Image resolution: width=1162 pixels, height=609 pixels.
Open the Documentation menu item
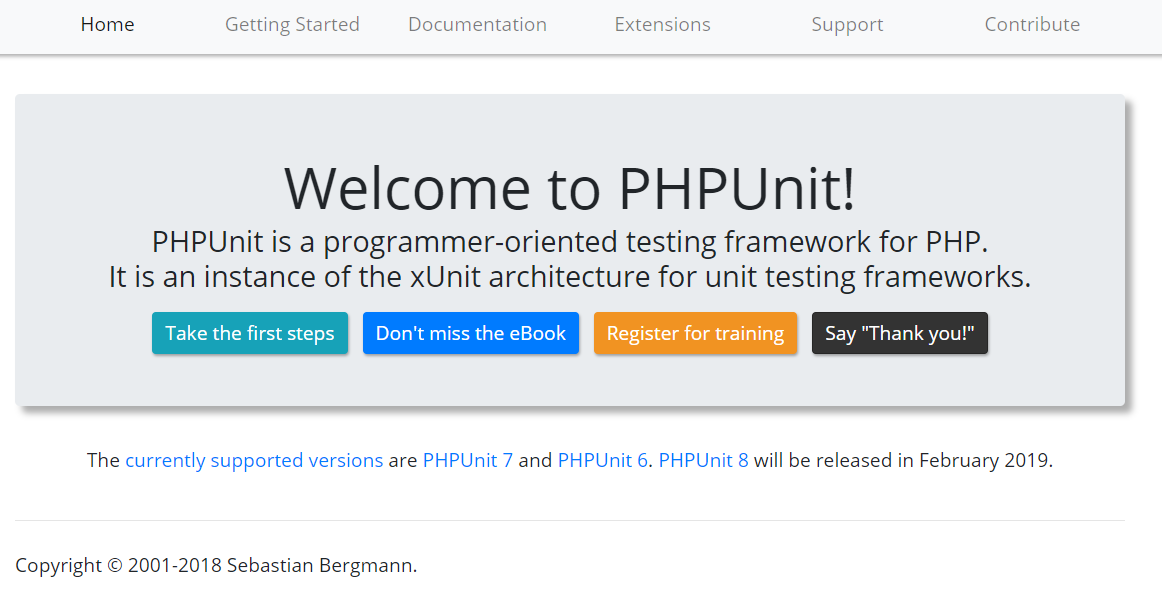pyautogui.click(x=477, y=25)
